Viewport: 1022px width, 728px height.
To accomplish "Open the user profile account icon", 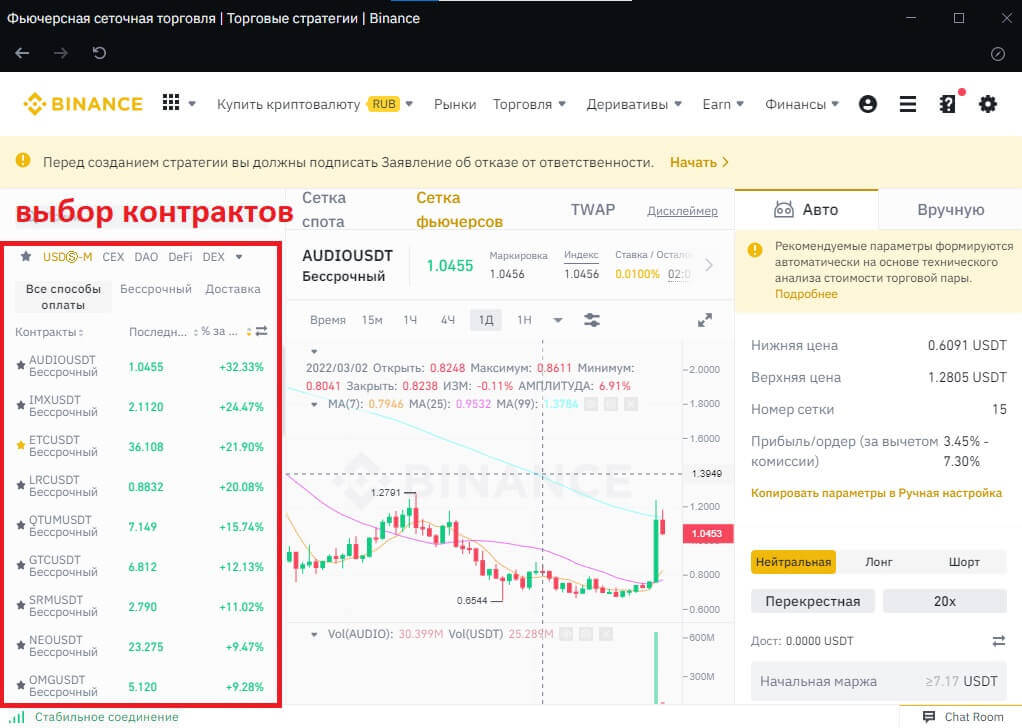I will tap(868, 104).
